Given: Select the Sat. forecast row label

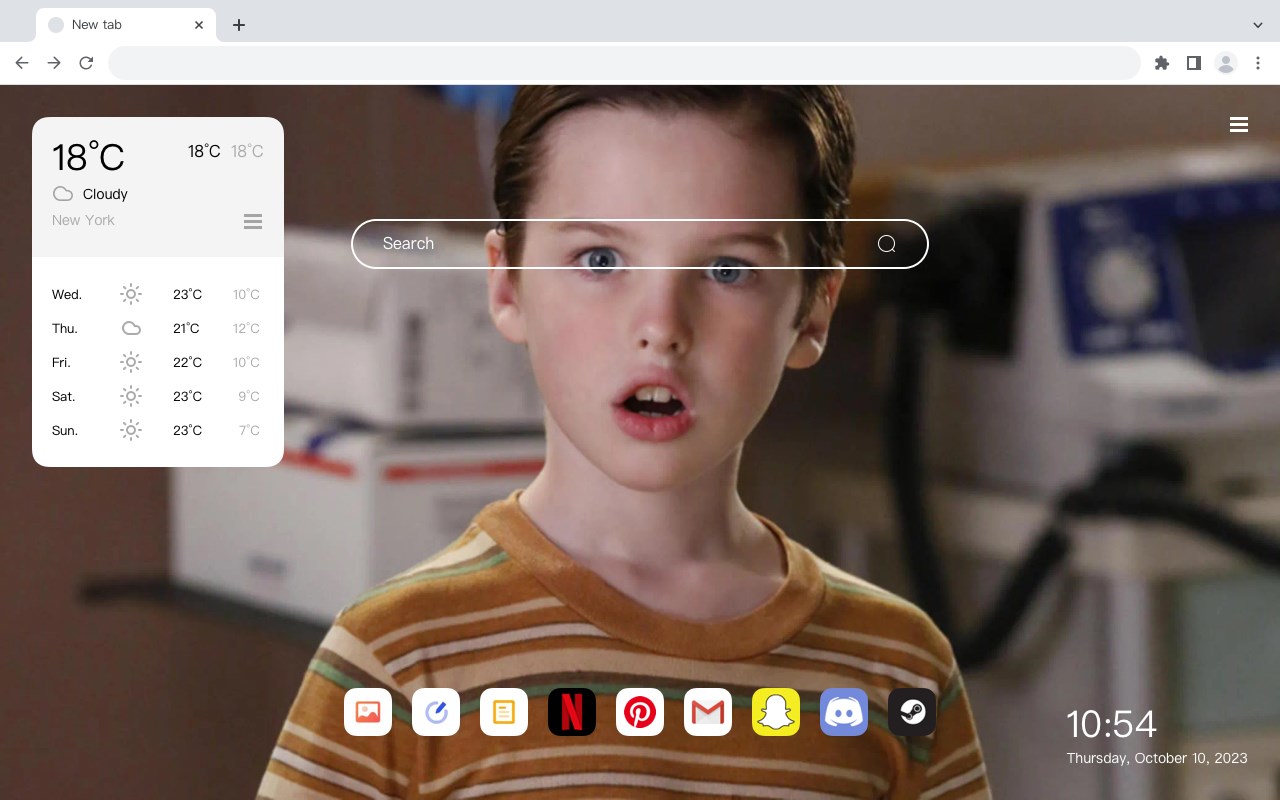Looking at the screenshot, I should (64, 396).
